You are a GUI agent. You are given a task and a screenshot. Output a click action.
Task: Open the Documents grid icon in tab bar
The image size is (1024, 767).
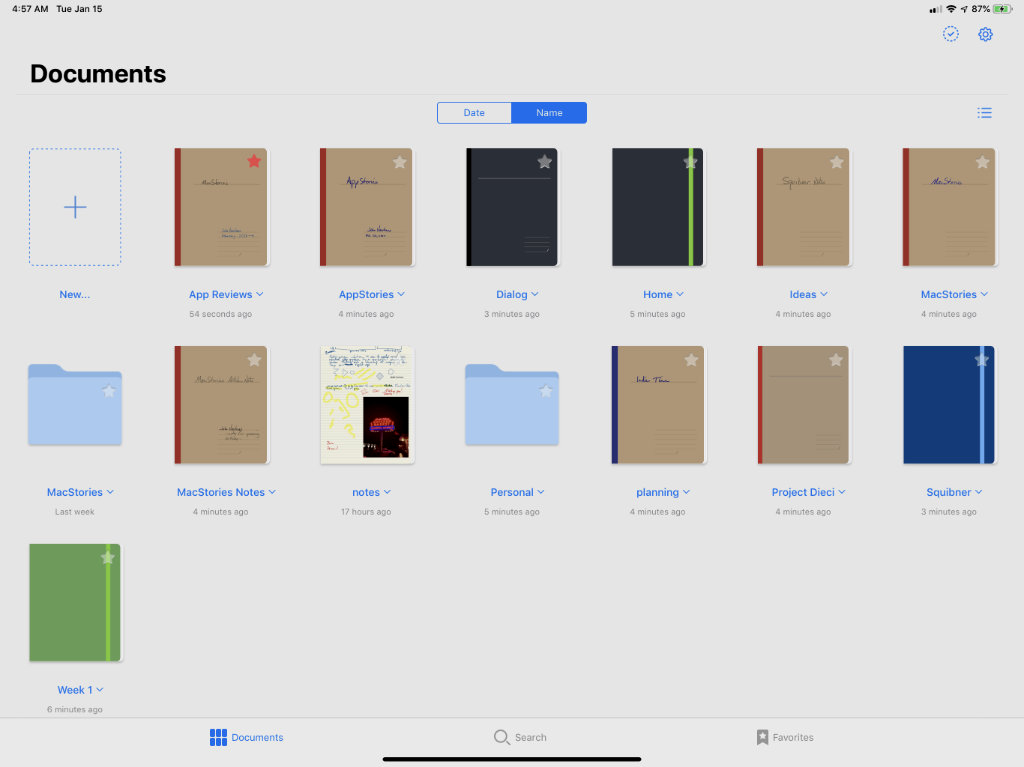pyautogui.click(x=218, y=737)
